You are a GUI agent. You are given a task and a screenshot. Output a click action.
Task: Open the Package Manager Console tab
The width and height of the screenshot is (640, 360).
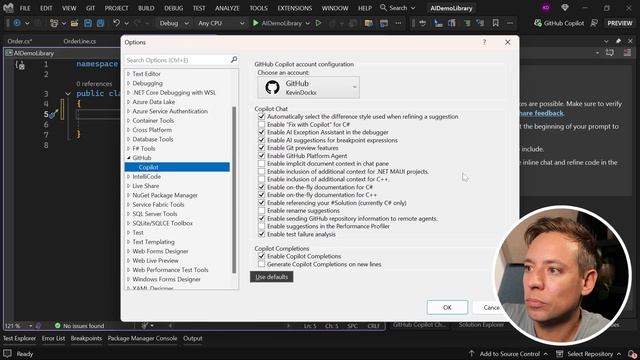coord(142,338)
